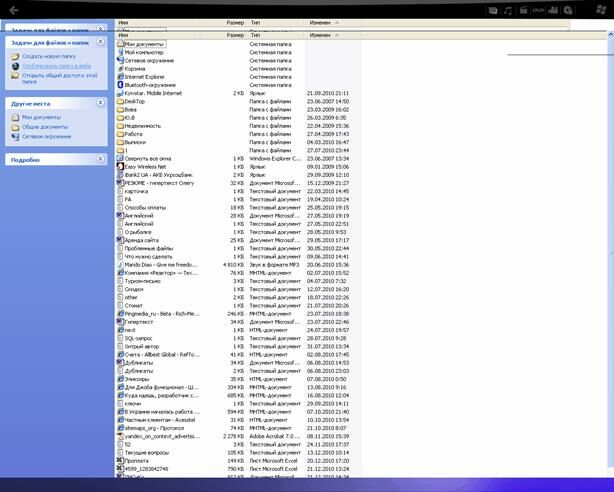The image size is (614, 492).
Task: Click the Pingmedia_ru MHTML file icon
Action: (120, 314)
